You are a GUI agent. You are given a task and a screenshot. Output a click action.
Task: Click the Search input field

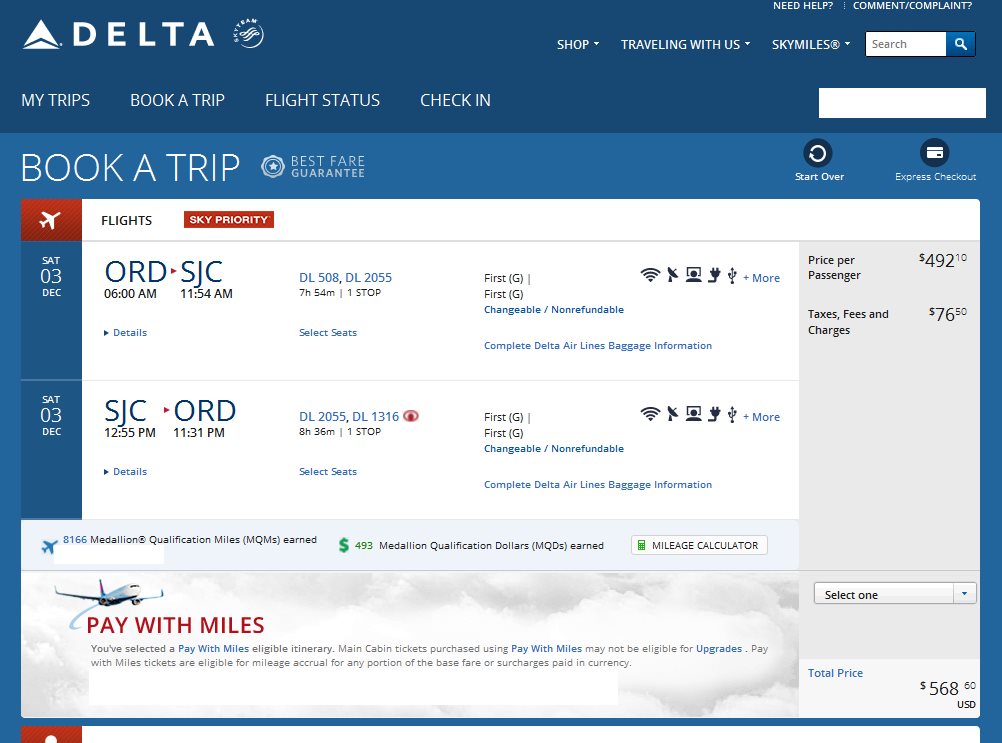click(x=905, y=44)
